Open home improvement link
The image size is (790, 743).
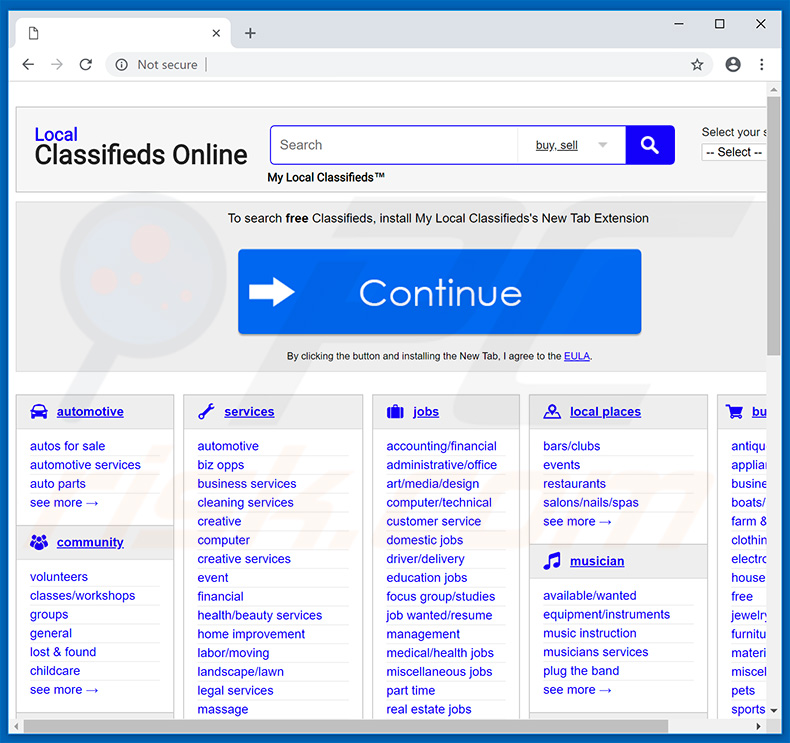click(251, 634)
